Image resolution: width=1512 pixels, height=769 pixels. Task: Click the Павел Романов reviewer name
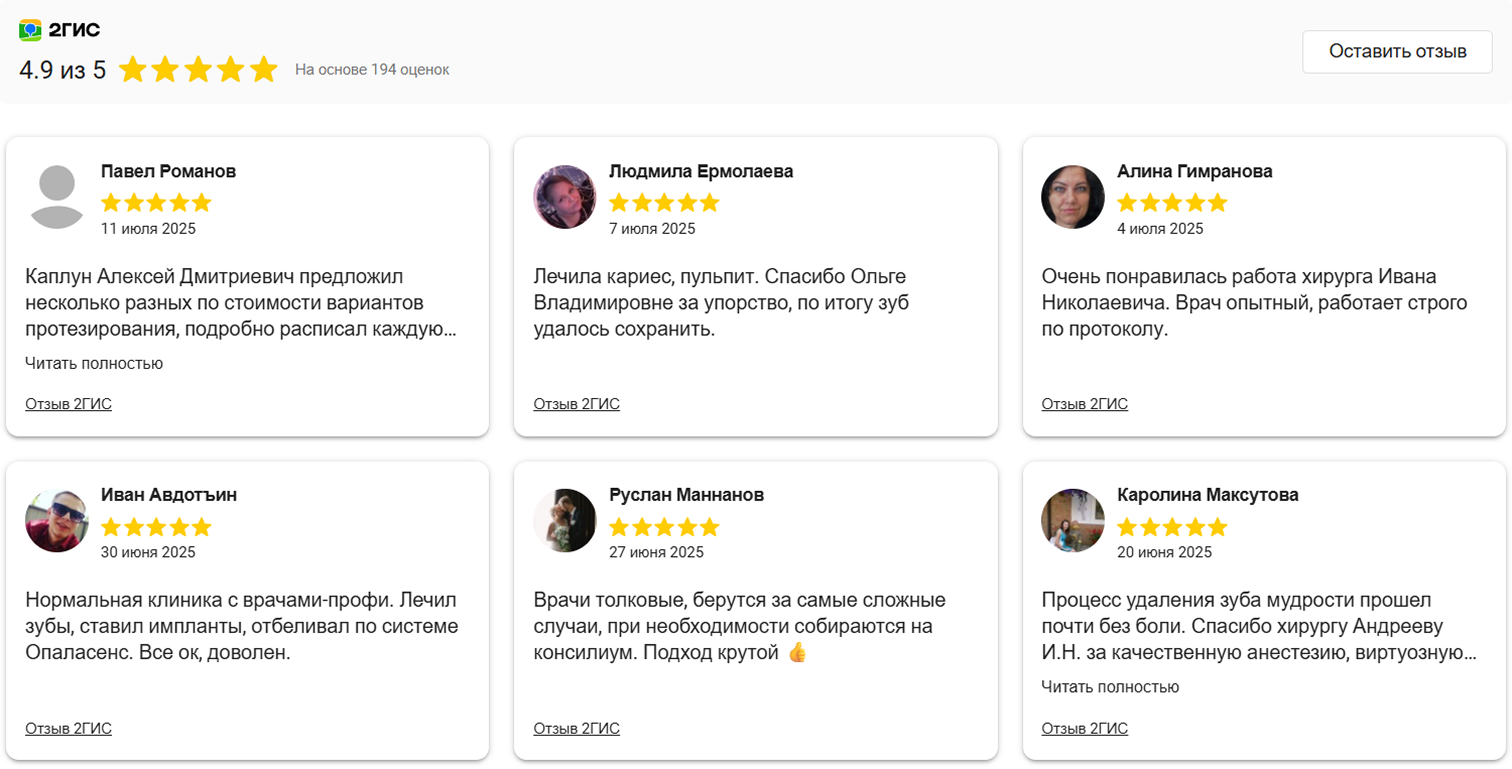click(168, 171)
